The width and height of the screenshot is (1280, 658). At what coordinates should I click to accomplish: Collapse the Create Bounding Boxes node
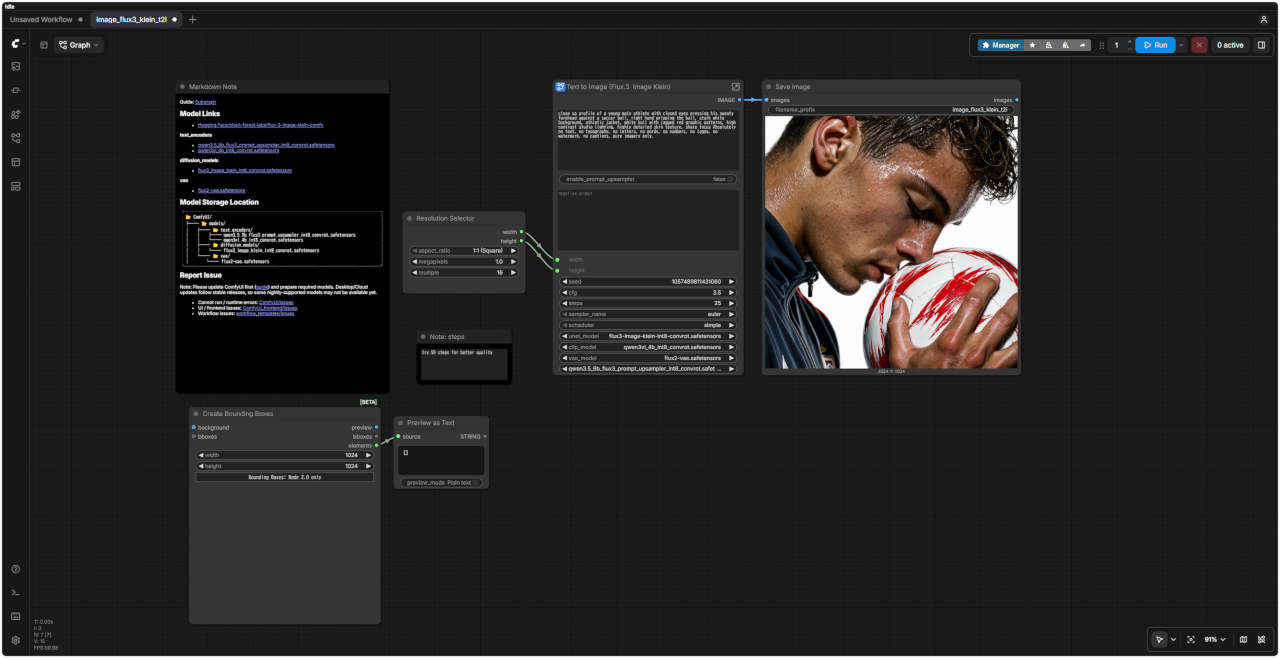(x=195, y=413)
